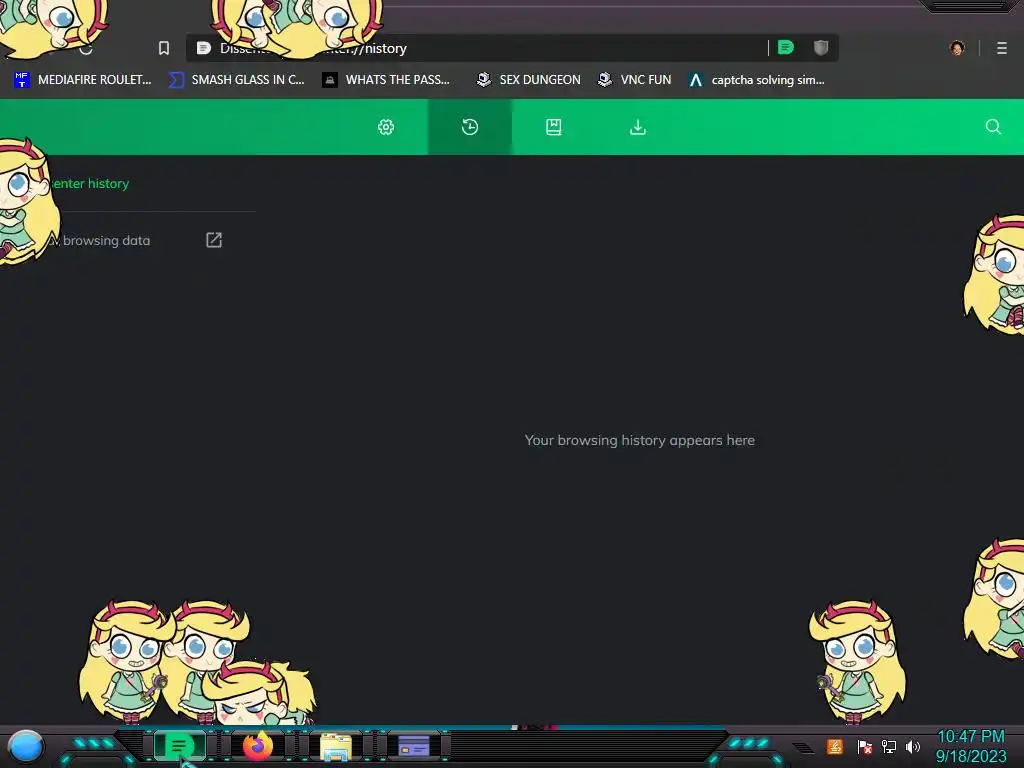
Task: Click the taskbar clock showing 10:47 PM
Action: tap(971, 746)
